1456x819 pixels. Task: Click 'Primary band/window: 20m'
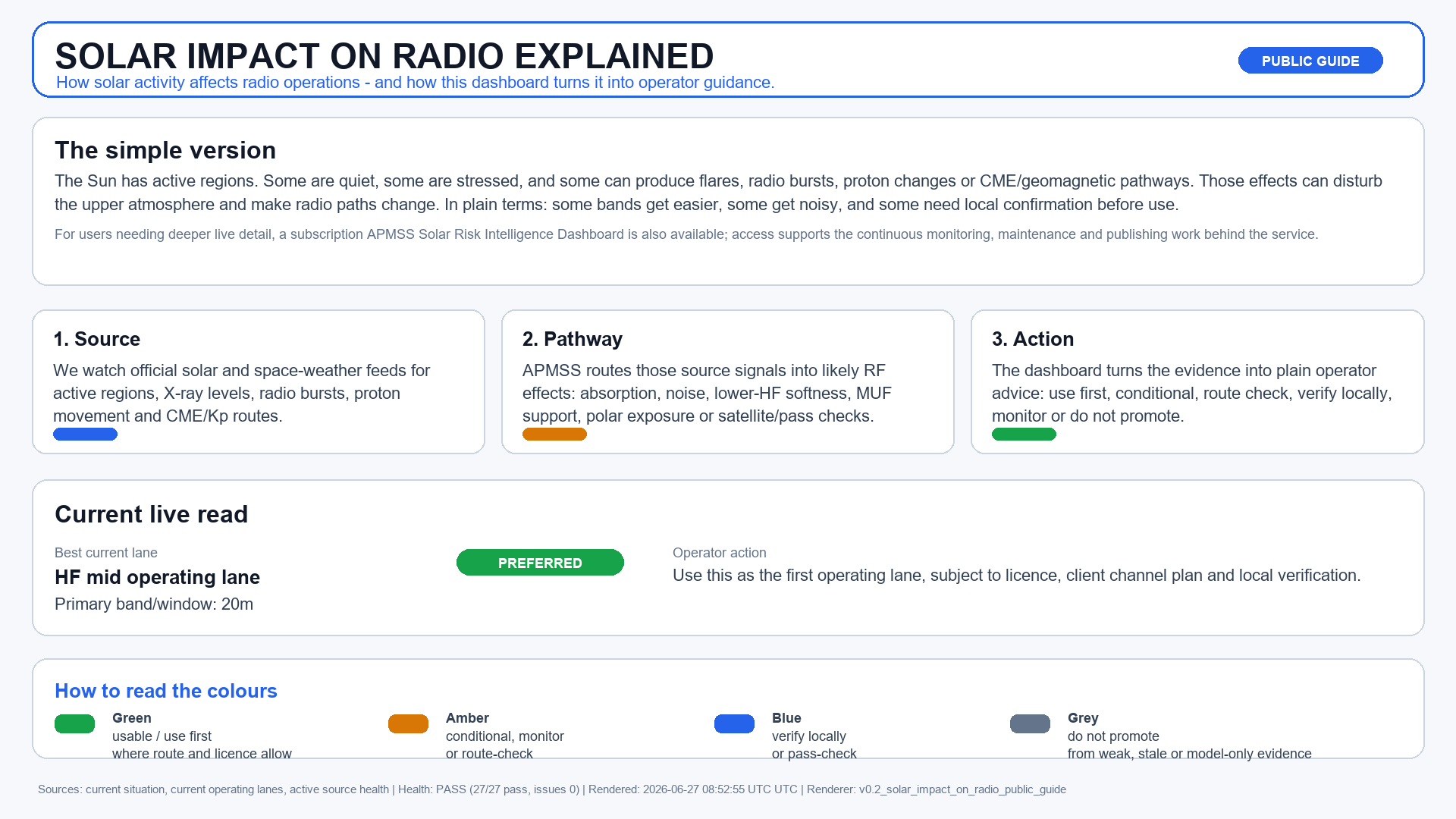pyautogui.click(x=154, y=604)
